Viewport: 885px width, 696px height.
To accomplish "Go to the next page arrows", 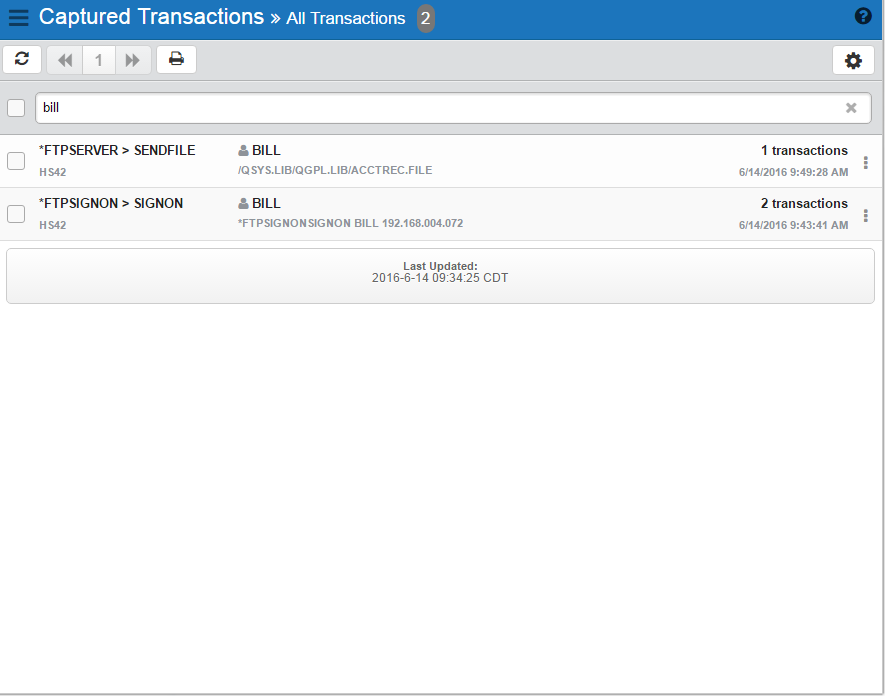I will [x=133, y=60].
